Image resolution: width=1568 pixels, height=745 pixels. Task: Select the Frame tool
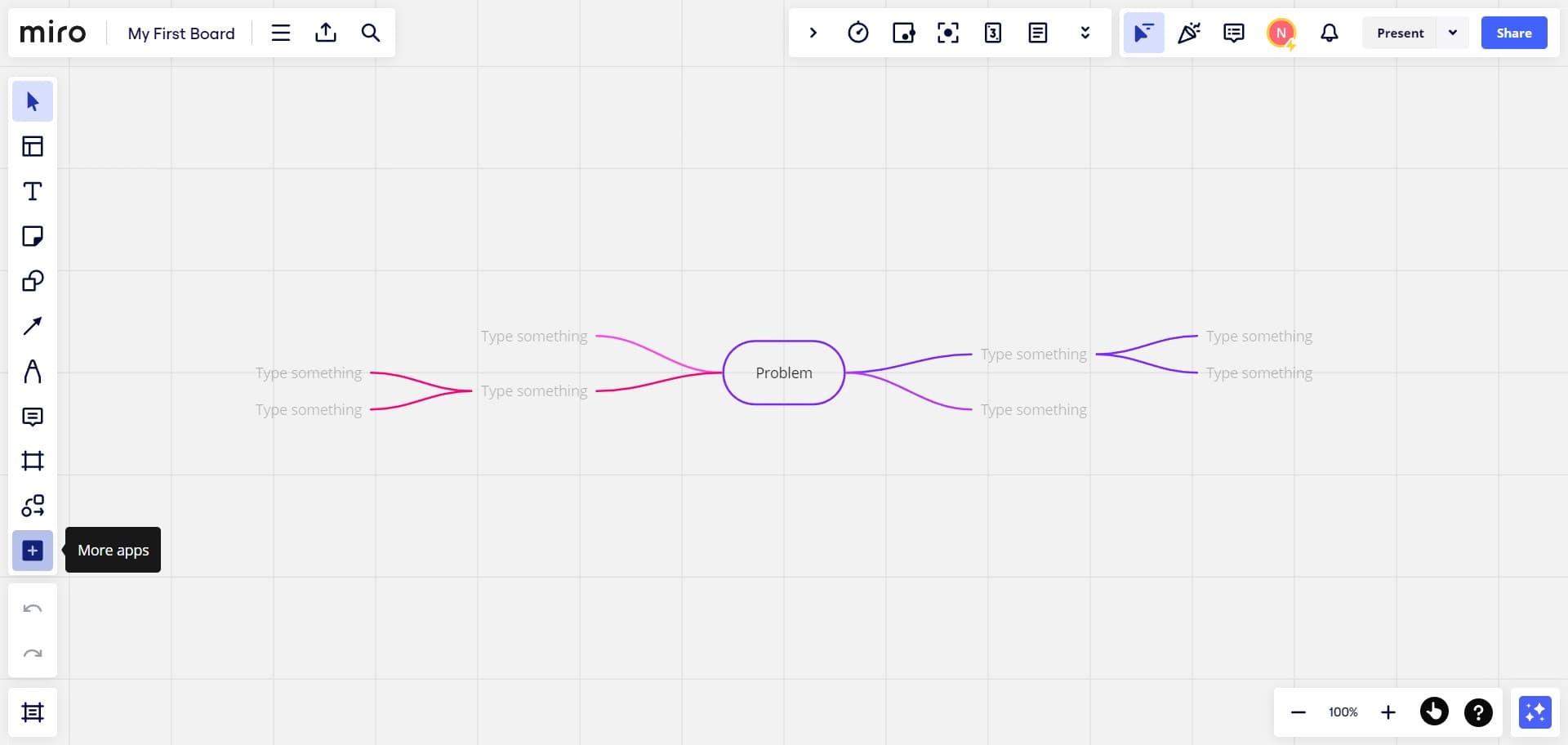point(33,461)
